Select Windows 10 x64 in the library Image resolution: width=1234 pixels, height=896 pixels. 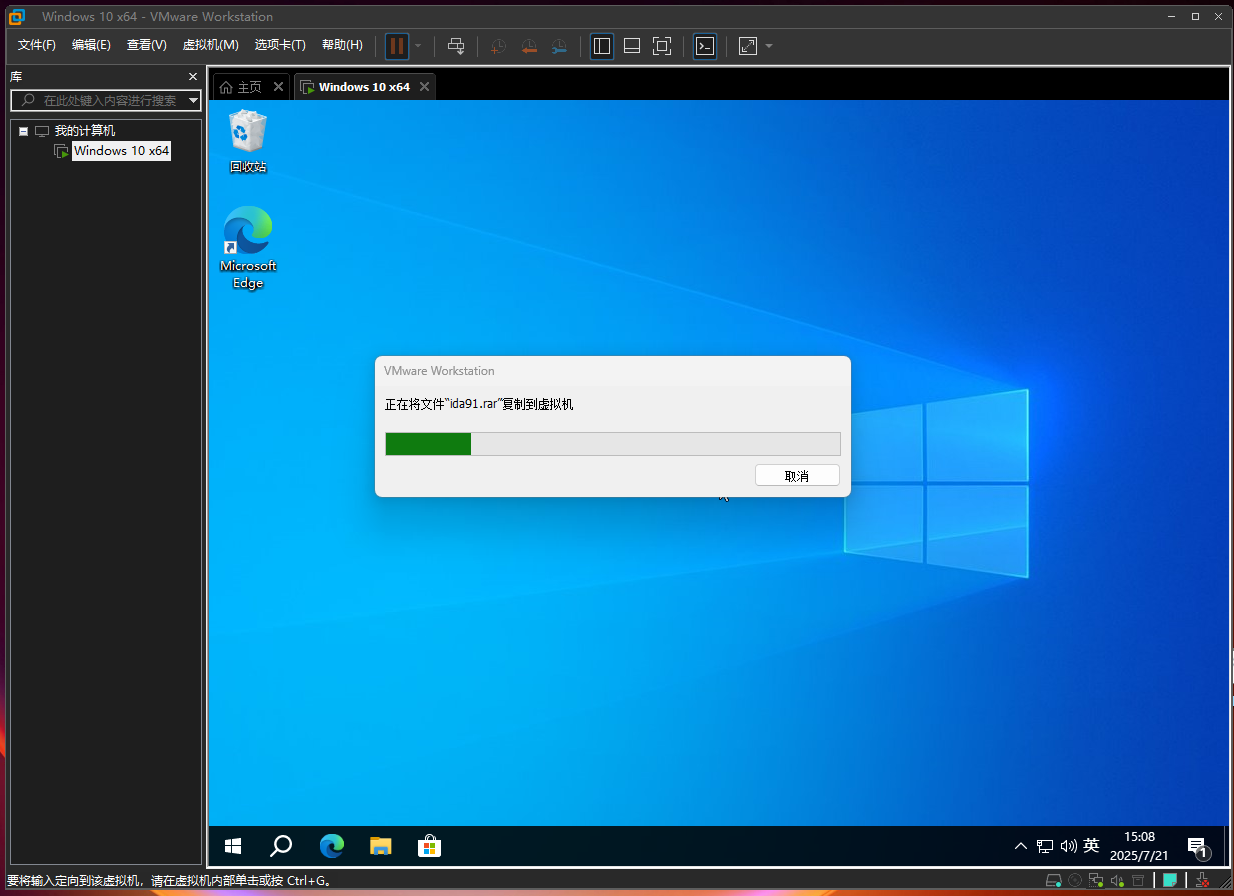pyautogui.click(x=121, y=151)
